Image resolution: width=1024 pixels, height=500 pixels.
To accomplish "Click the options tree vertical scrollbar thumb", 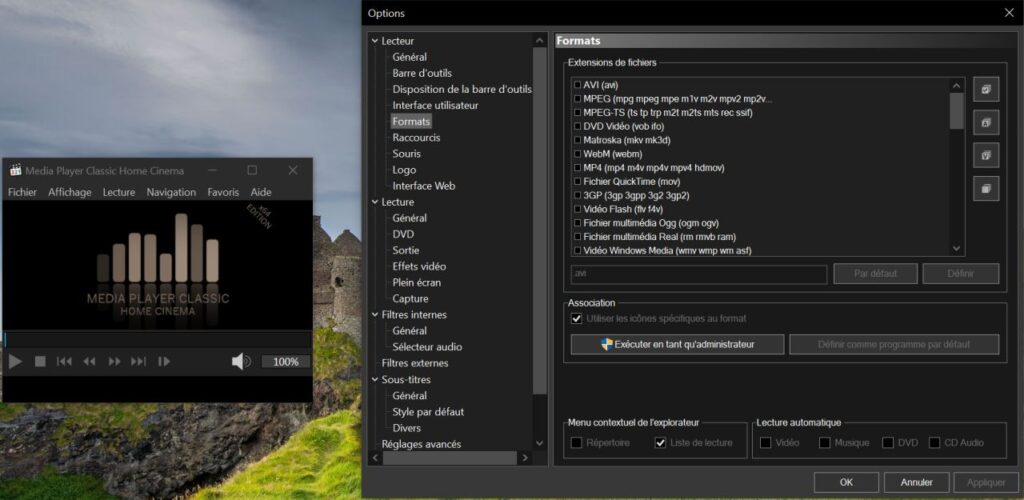I will (x=539, y=221).
